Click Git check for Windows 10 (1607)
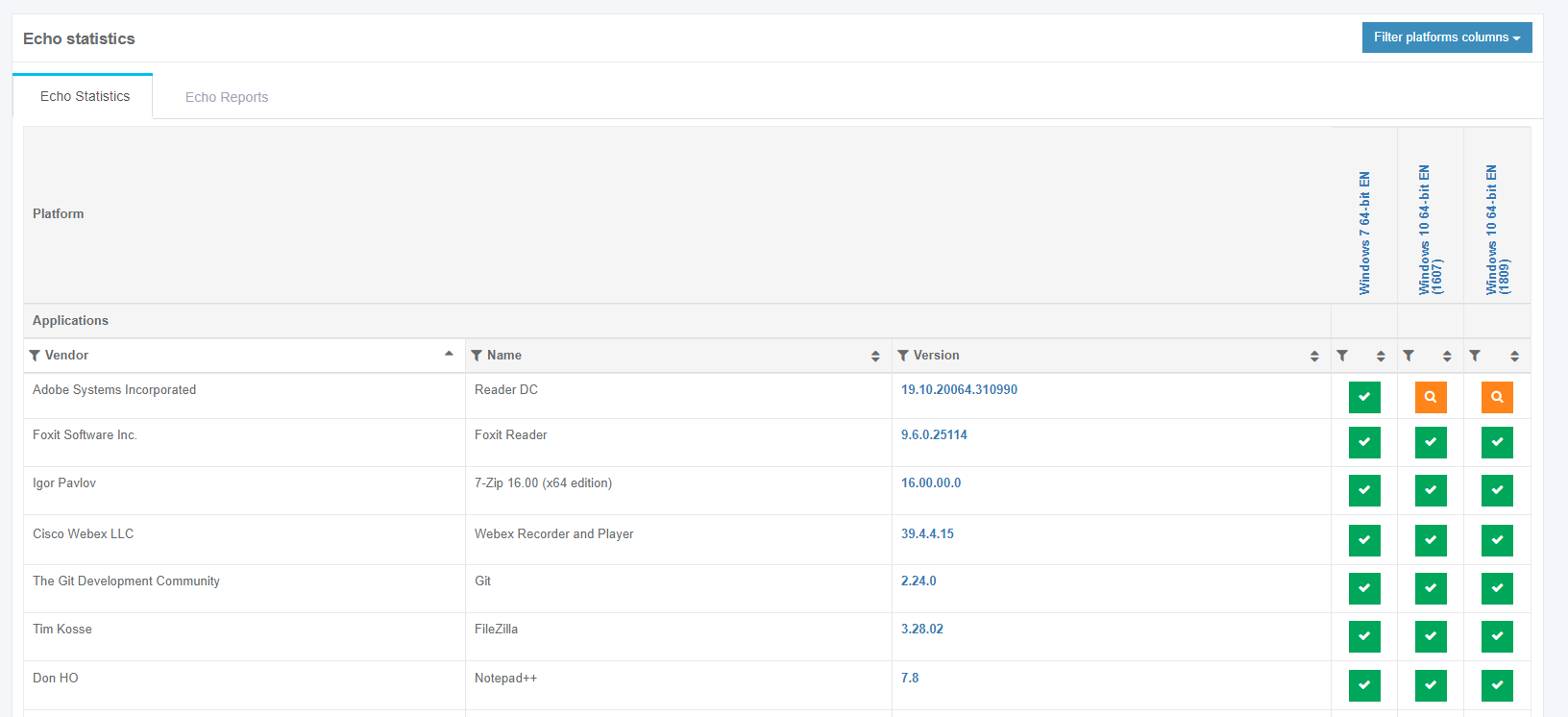The width and height of the screenshot is (1568, 717). (1431, 588)
